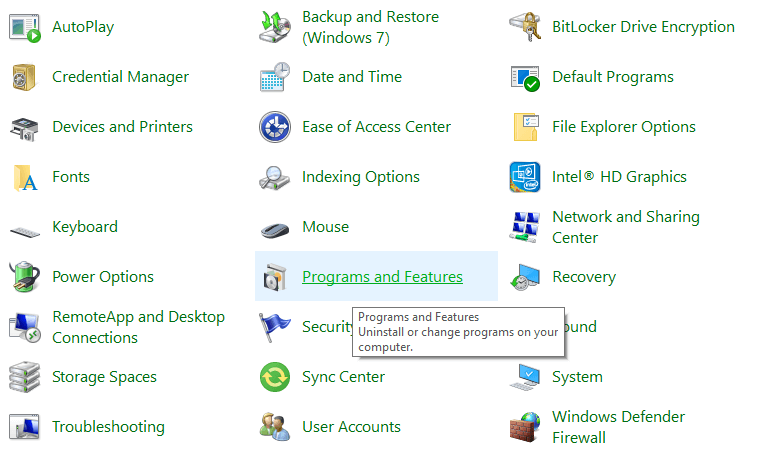Click the AutoPlay icon

click(25, 27)
